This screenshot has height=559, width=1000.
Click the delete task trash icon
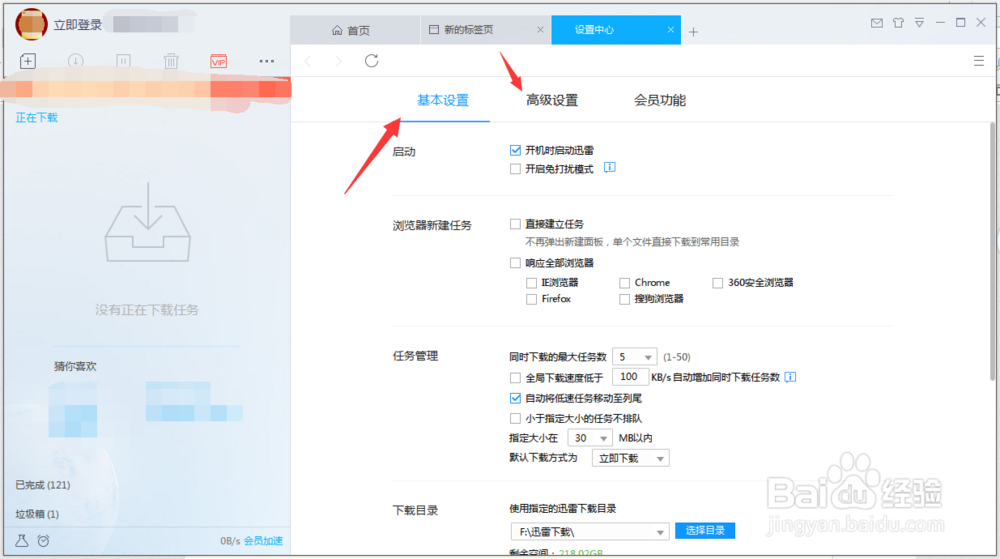pos(171,61)
